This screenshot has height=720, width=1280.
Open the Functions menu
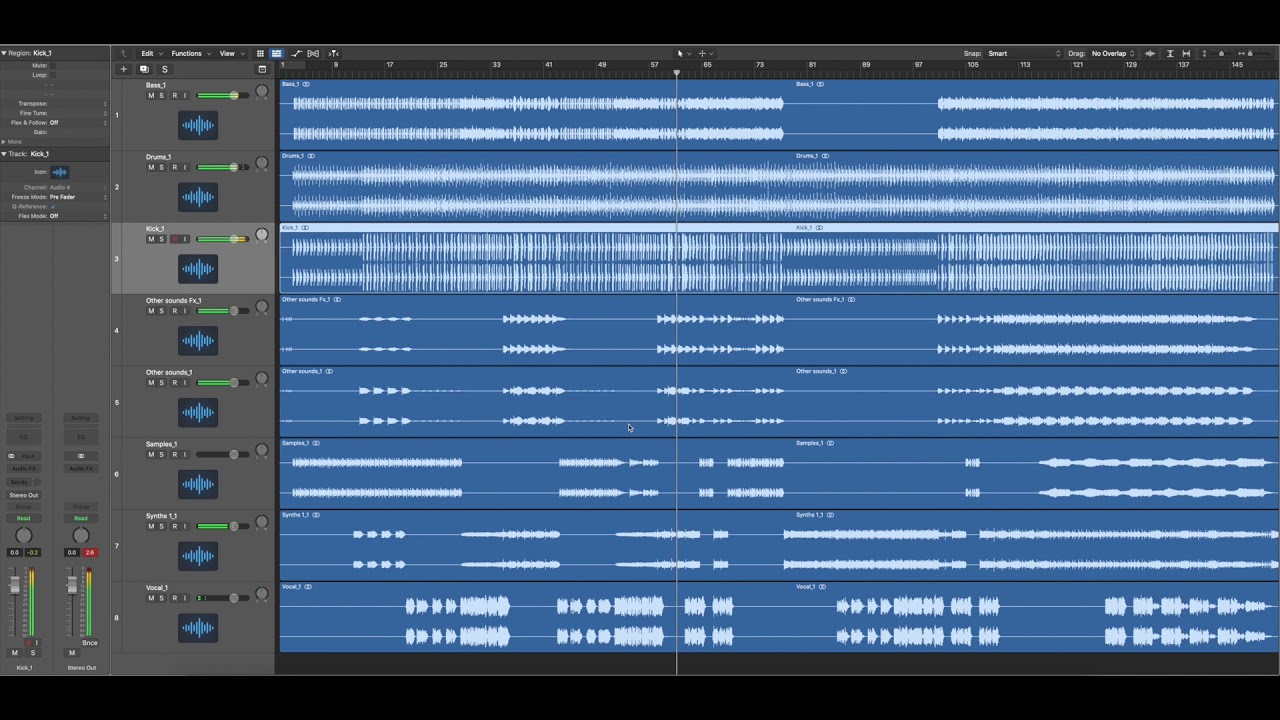click(x=190, y=53)
